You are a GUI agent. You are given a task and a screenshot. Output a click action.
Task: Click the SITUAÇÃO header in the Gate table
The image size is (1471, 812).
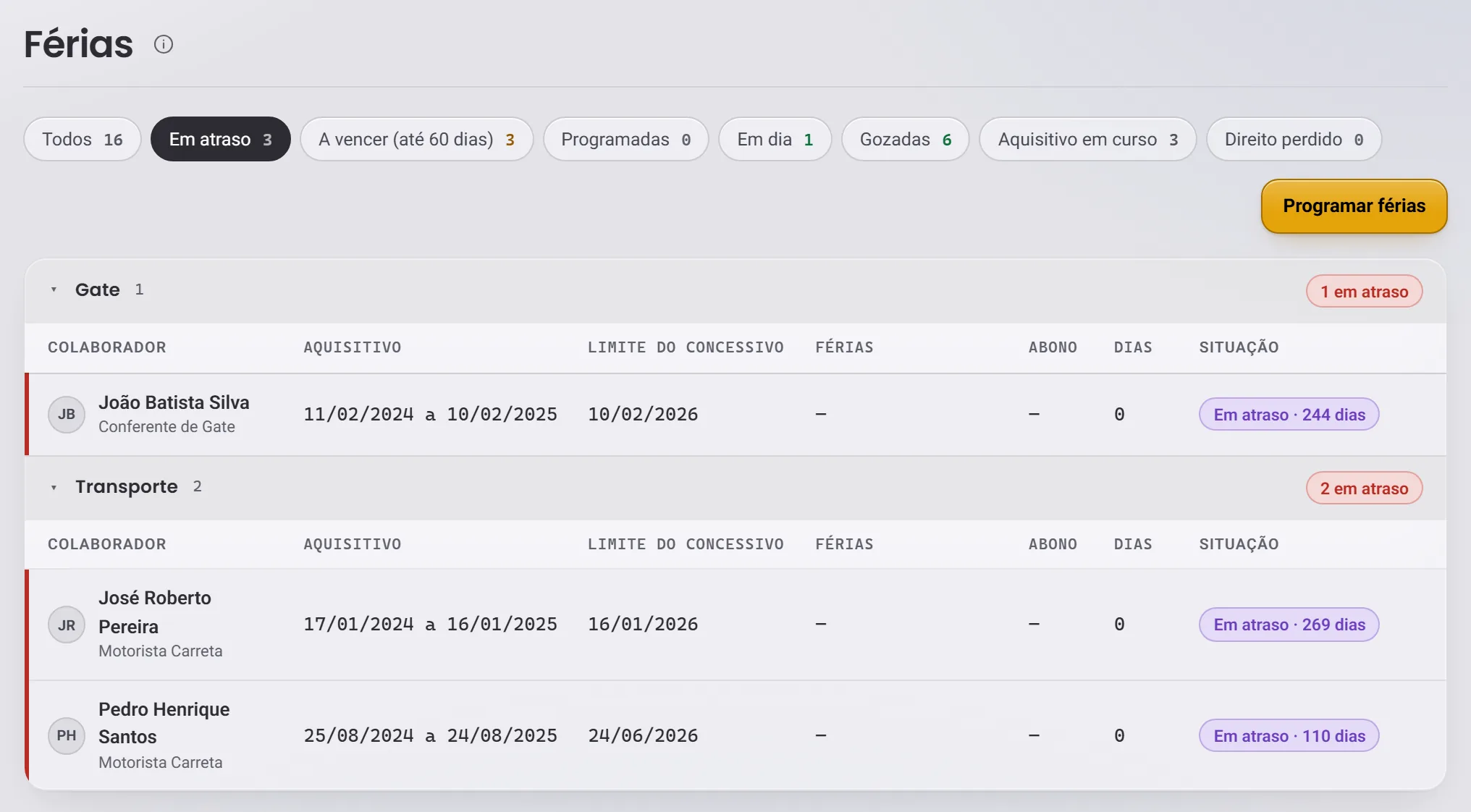1239,347
